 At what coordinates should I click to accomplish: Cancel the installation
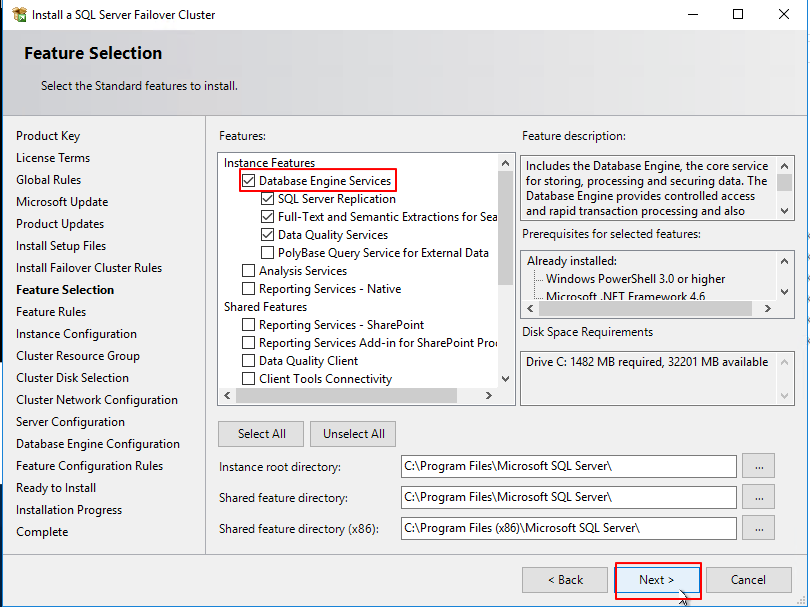748,579
